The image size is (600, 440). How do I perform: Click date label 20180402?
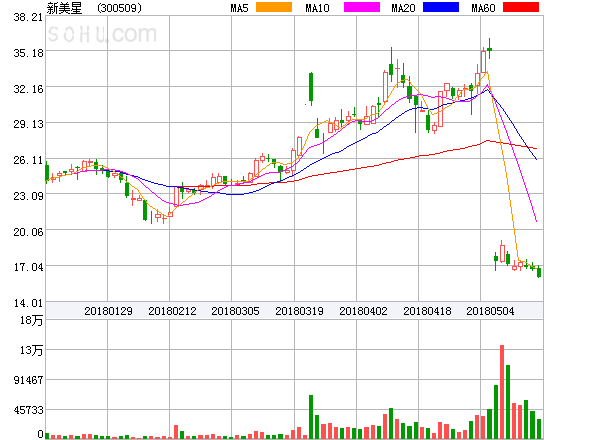(x=363, y=311)
